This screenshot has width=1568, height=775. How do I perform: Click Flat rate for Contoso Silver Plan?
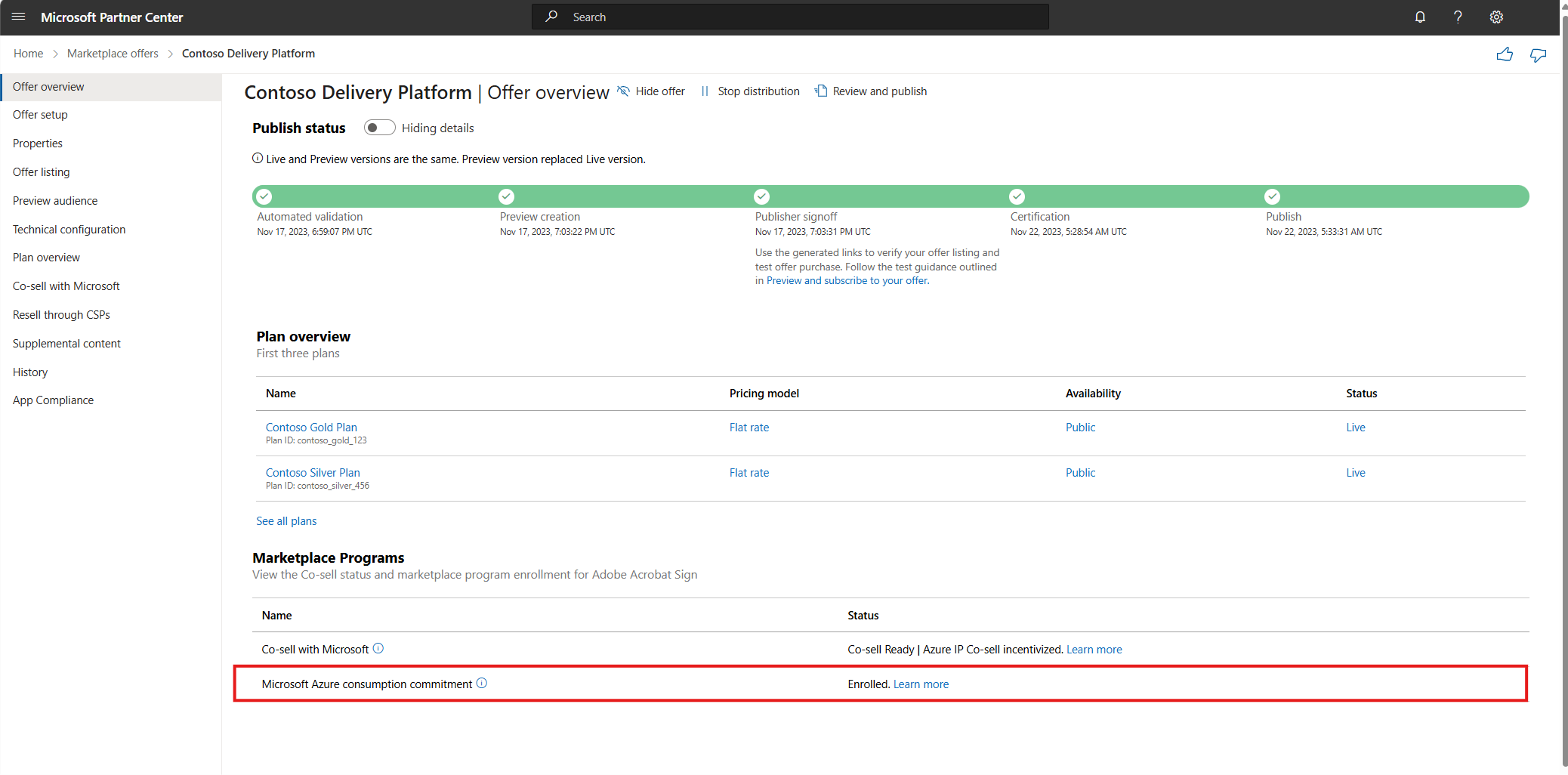coord(749,473)
